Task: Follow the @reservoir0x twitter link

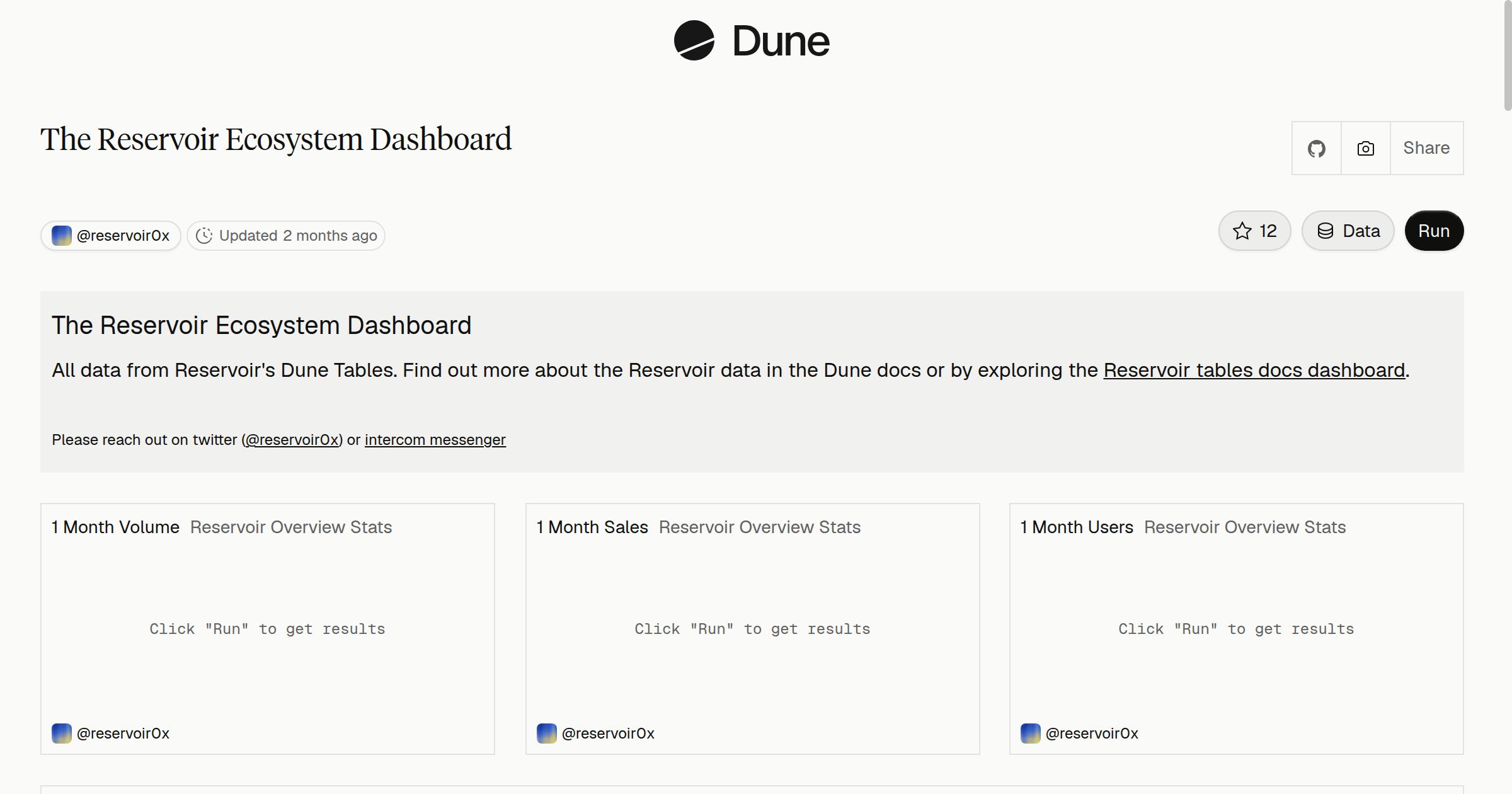Action: pyautogui.click(x=292, y=440)
